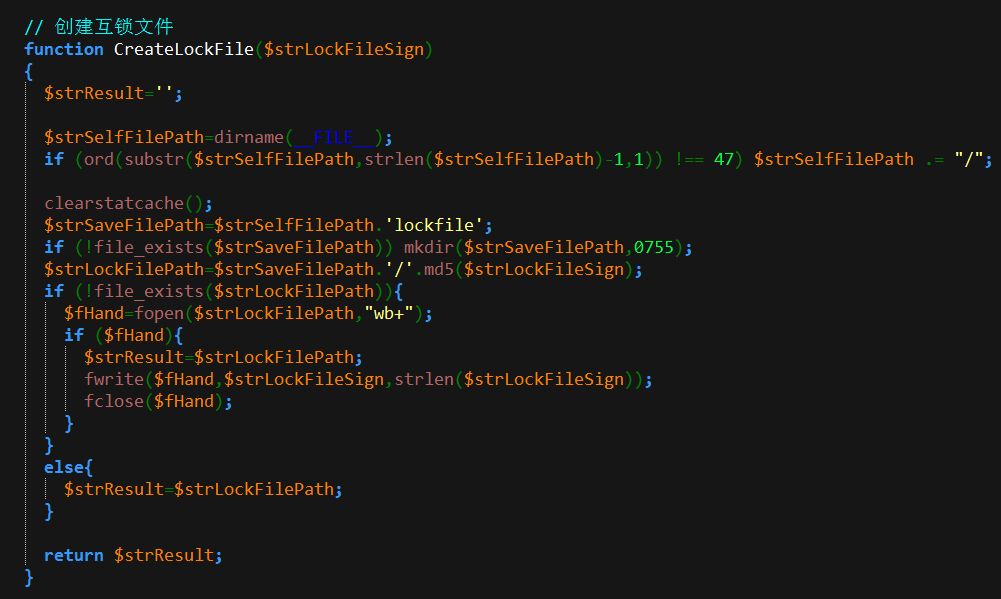1001x599 pixels.
Task: Click the "/" string at end of ord line
Action: coord(968,159)
